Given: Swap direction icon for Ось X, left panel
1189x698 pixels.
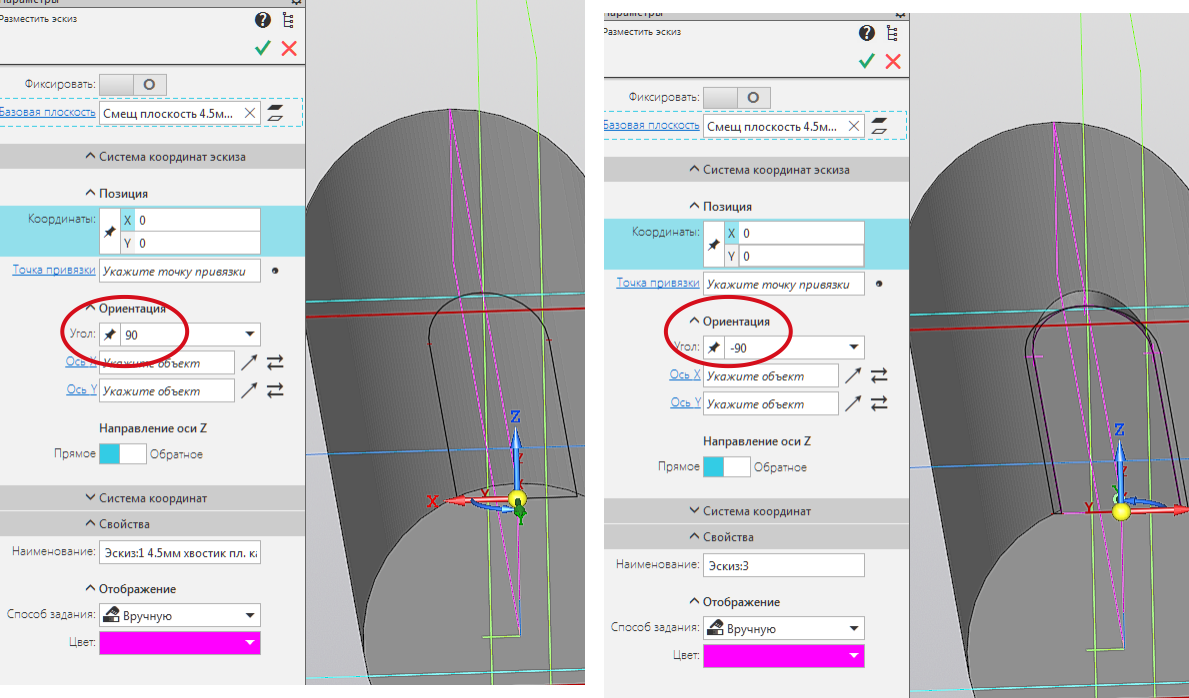Looking at the screenshot, I should pos(275,363).
